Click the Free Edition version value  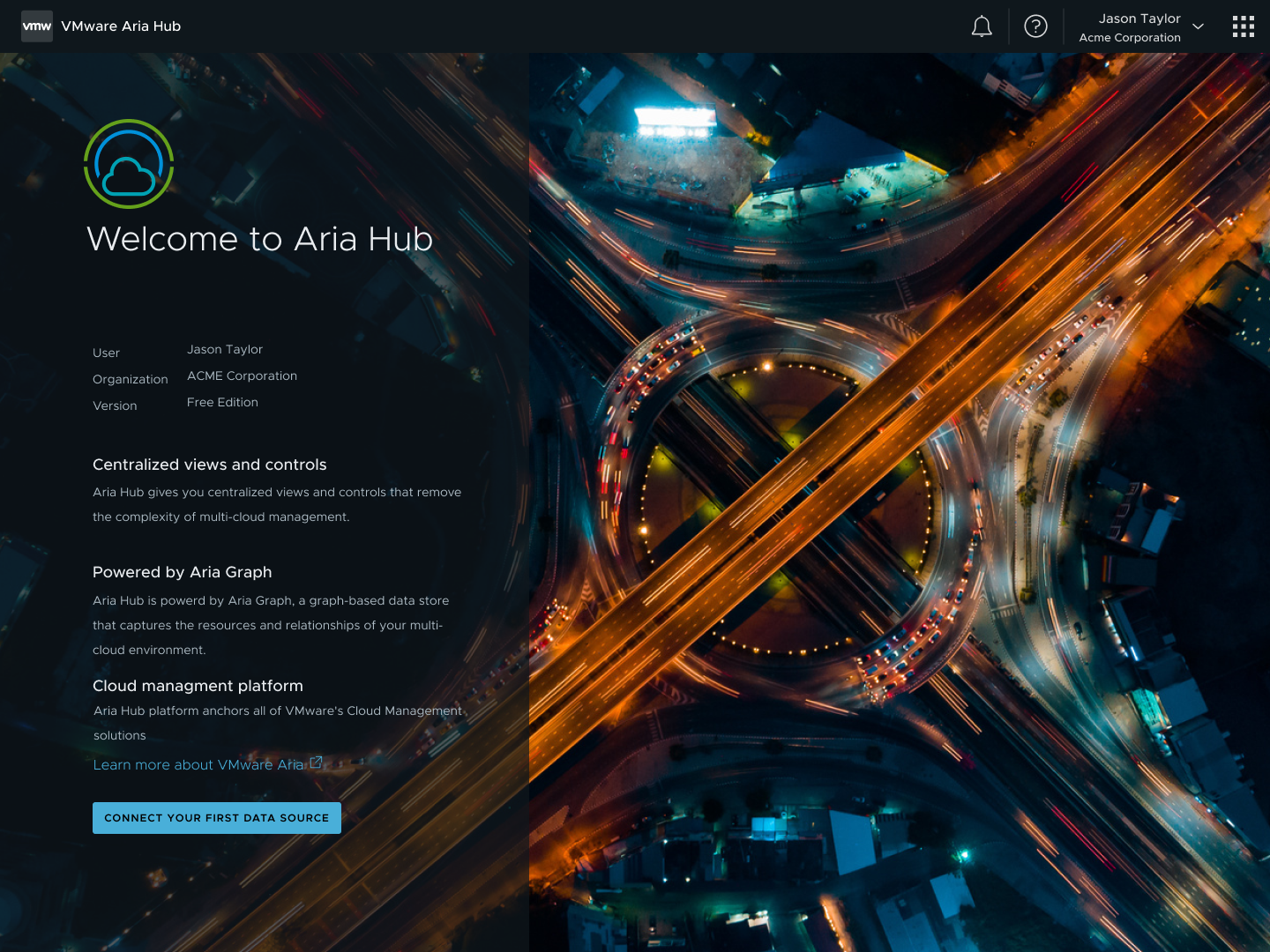[x=222, y=403]
